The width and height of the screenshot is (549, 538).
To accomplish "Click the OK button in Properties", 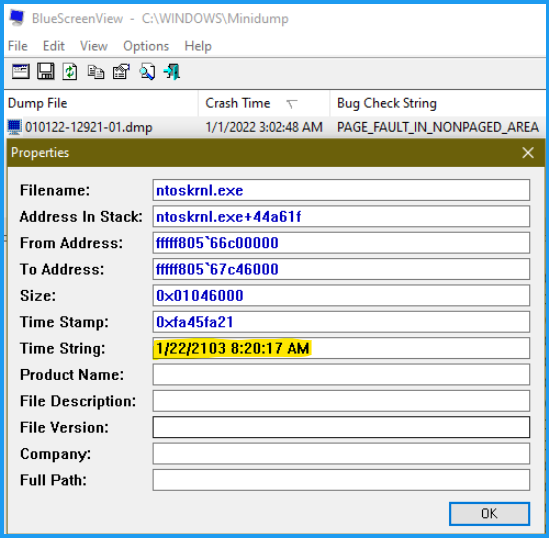I will pos(489,513).
